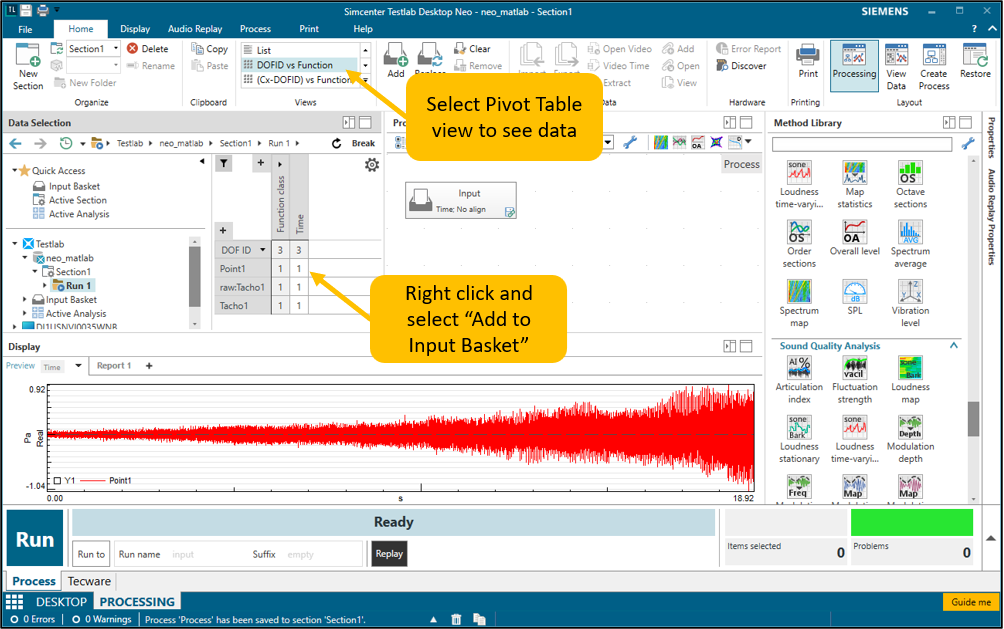This screenshot has height=629, width=1004.
Task: Open the filter in the pivot table
Action: tap(223, 163)
